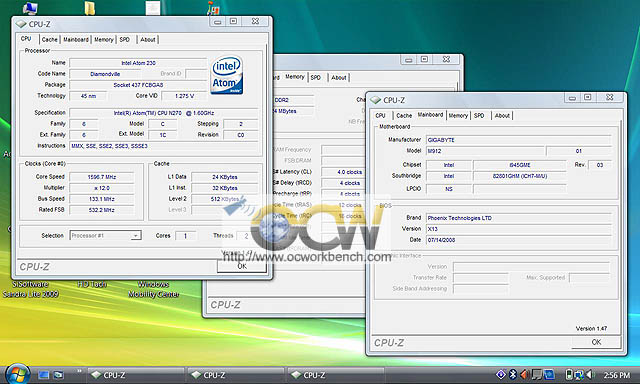Open the blue diamond tray icon
640x384 pixels.
pyautogui.click(x=501, y=374)
